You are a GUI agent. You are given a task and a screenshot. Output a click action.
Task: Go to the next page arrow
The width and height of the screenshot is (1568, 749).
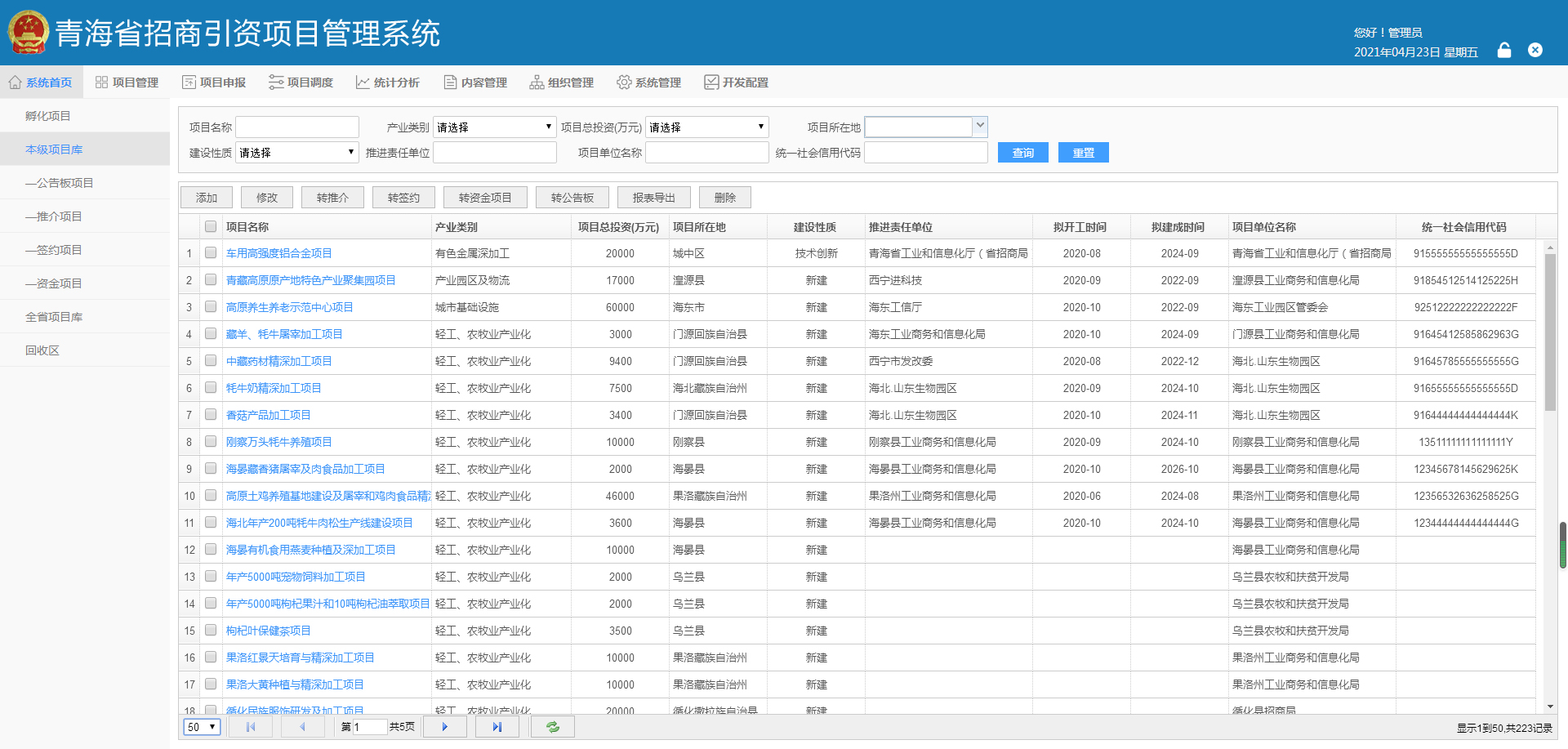point(444,727)
